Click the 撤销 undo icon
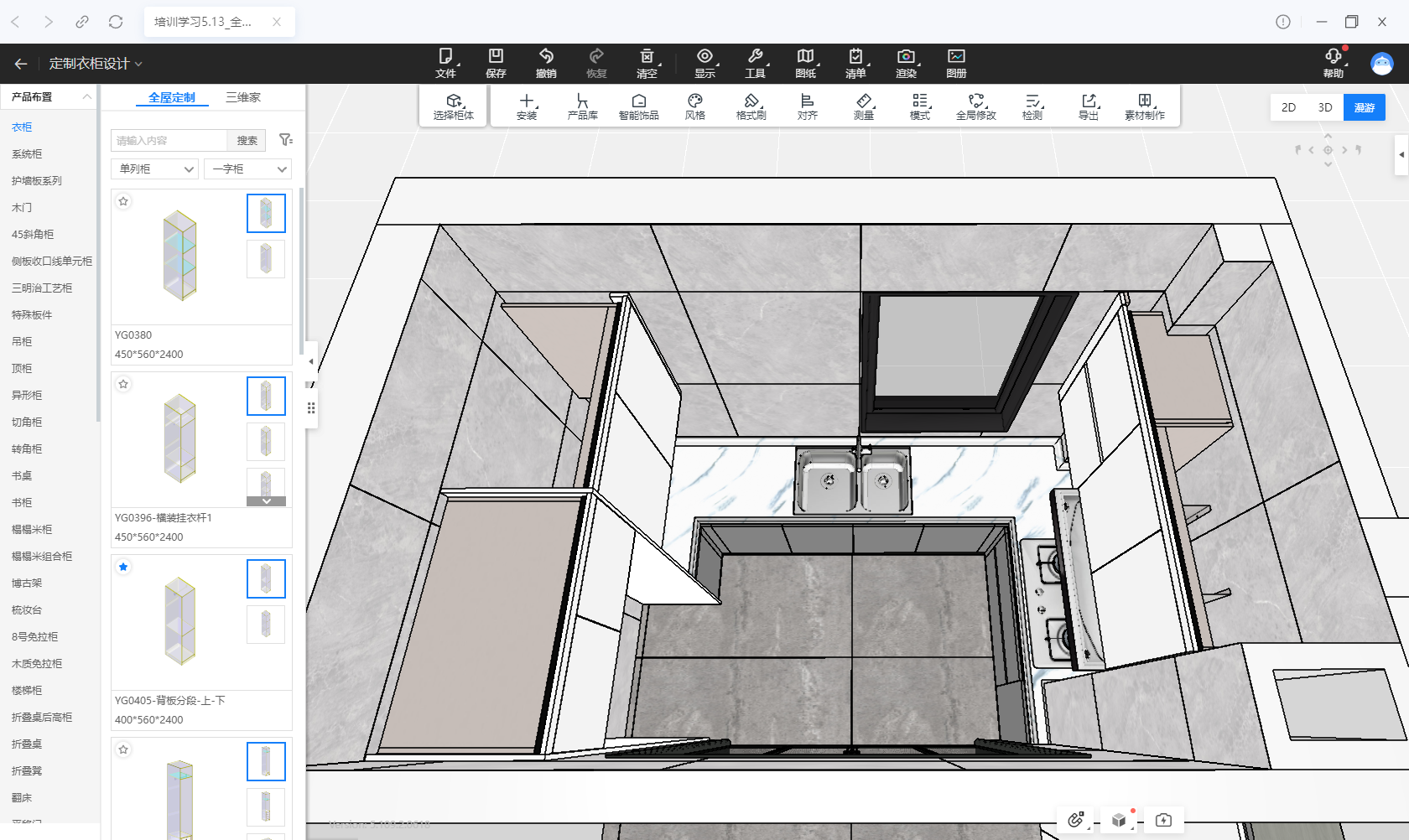Viewport: 1409px width, 840px height. coord(546,63)
